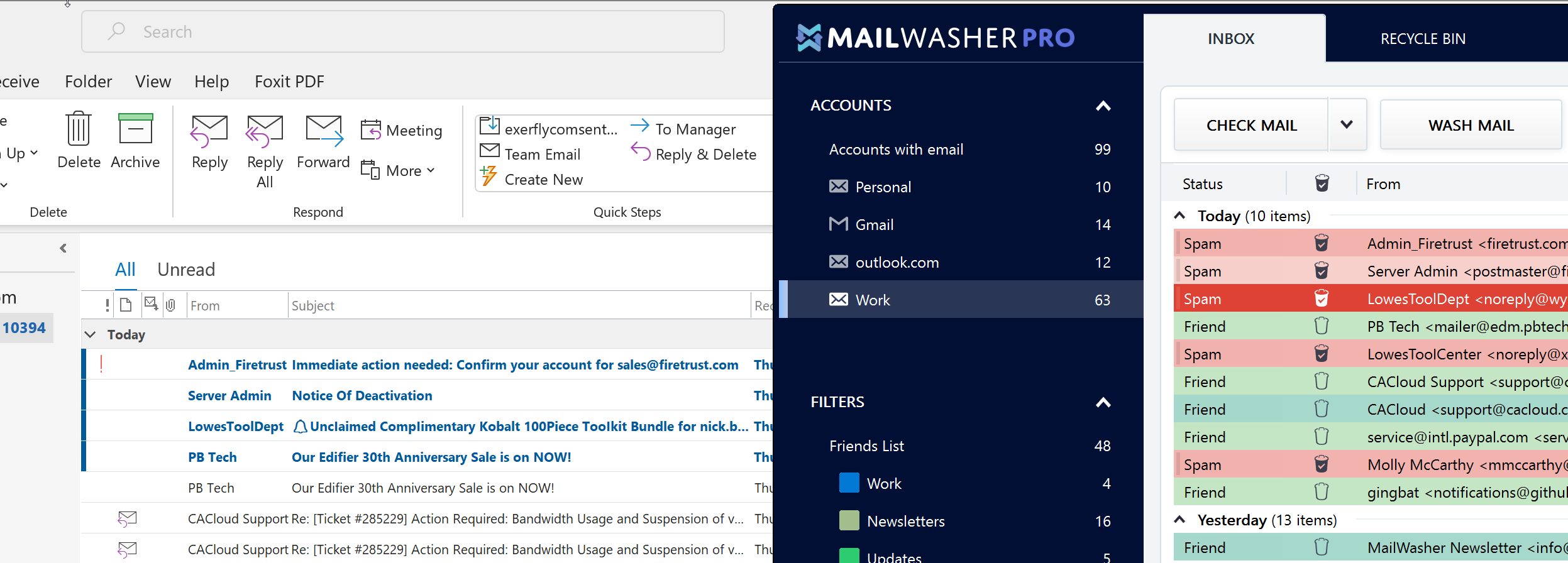Screen dimensions: 1568x563
Task: Click the Wash Mail button
Action: tap(1471, 125)
